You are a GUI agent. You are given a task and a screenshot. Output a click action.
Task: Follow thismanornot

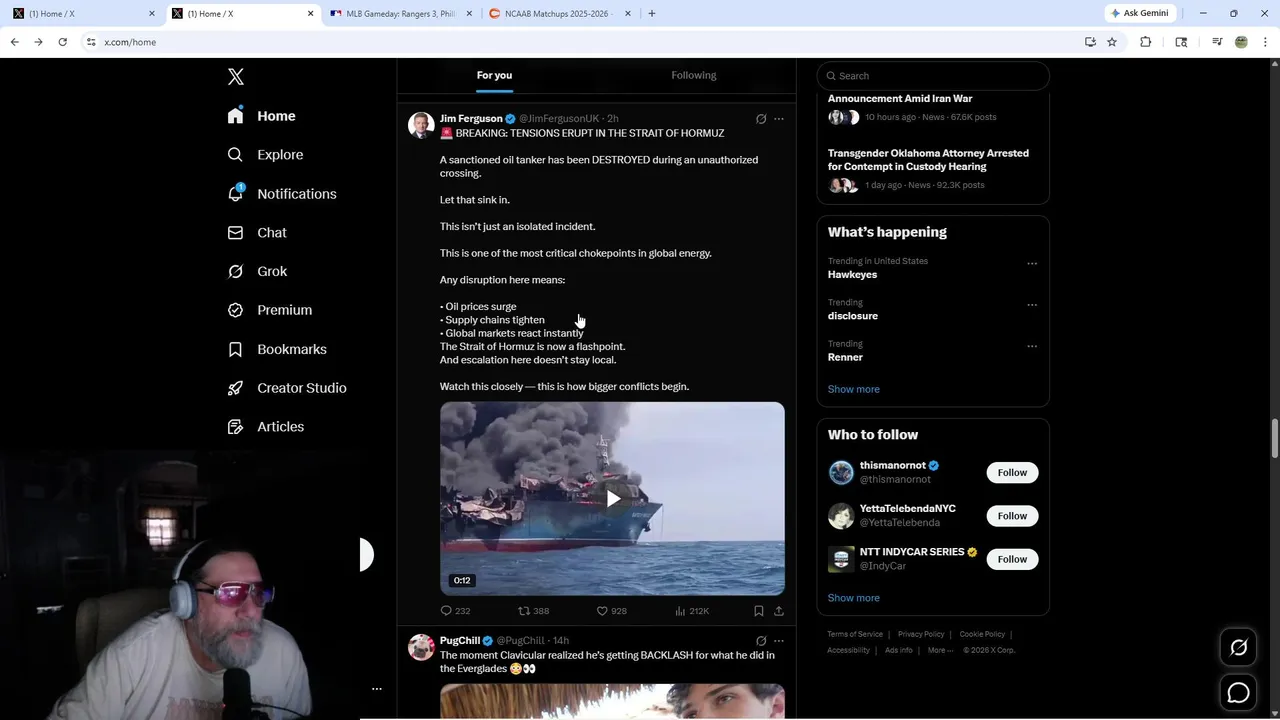[x=1012, y=472]
